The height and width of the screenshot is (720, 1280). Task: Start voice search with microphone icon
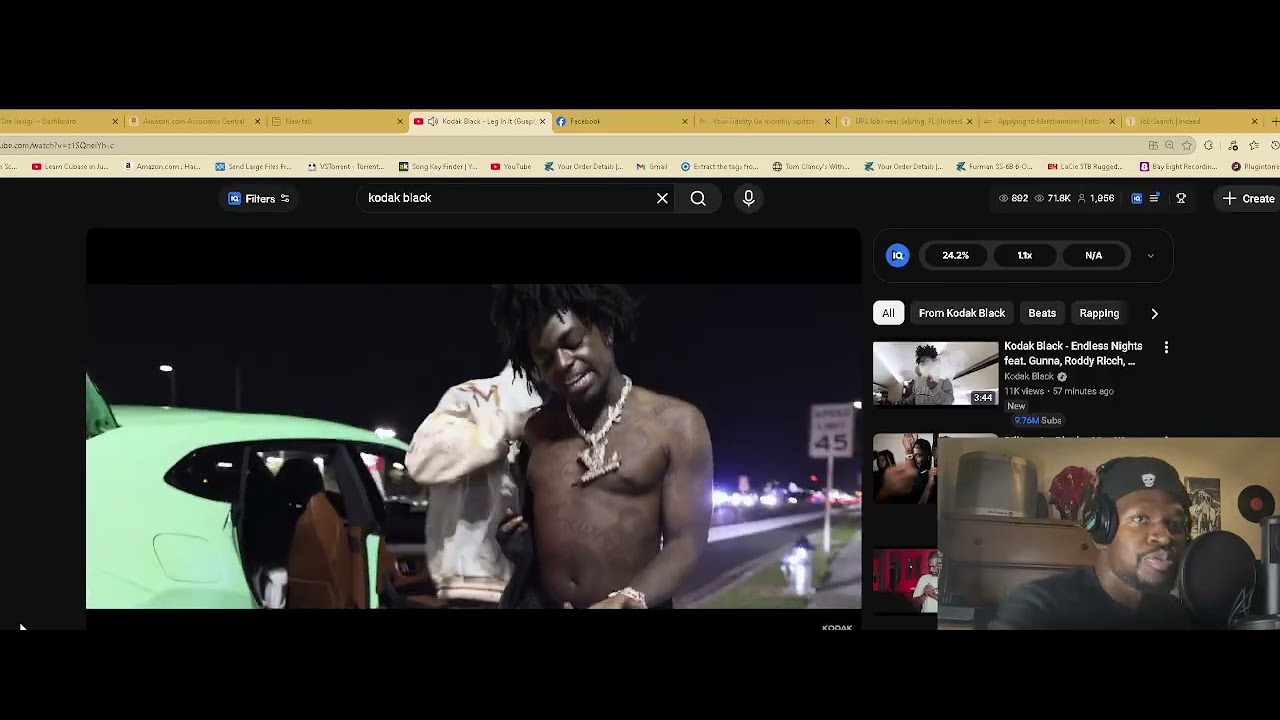(748, 198)
